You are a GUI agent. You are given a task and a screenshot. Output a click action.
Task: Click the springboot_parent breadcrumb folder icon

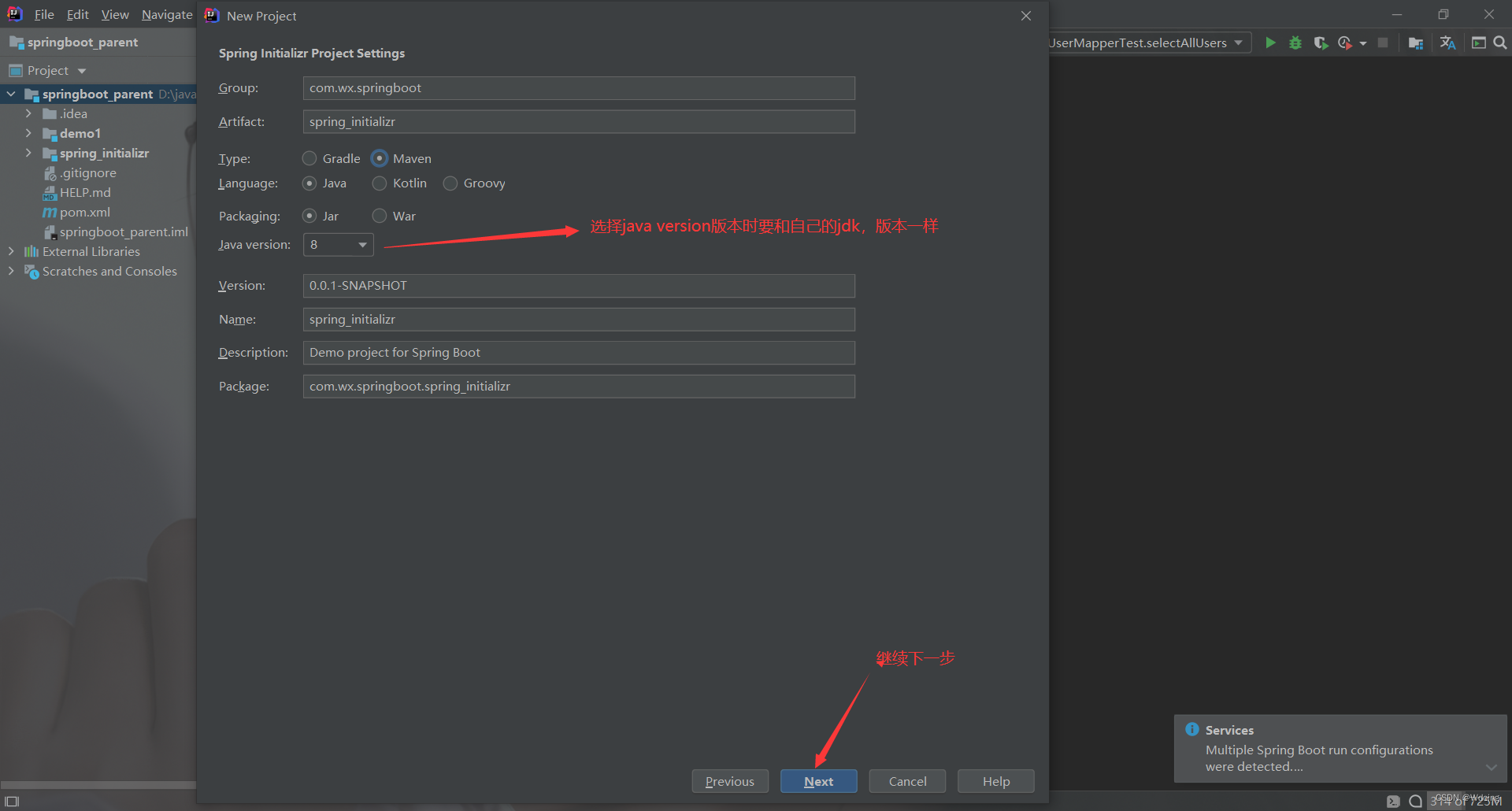17,43
